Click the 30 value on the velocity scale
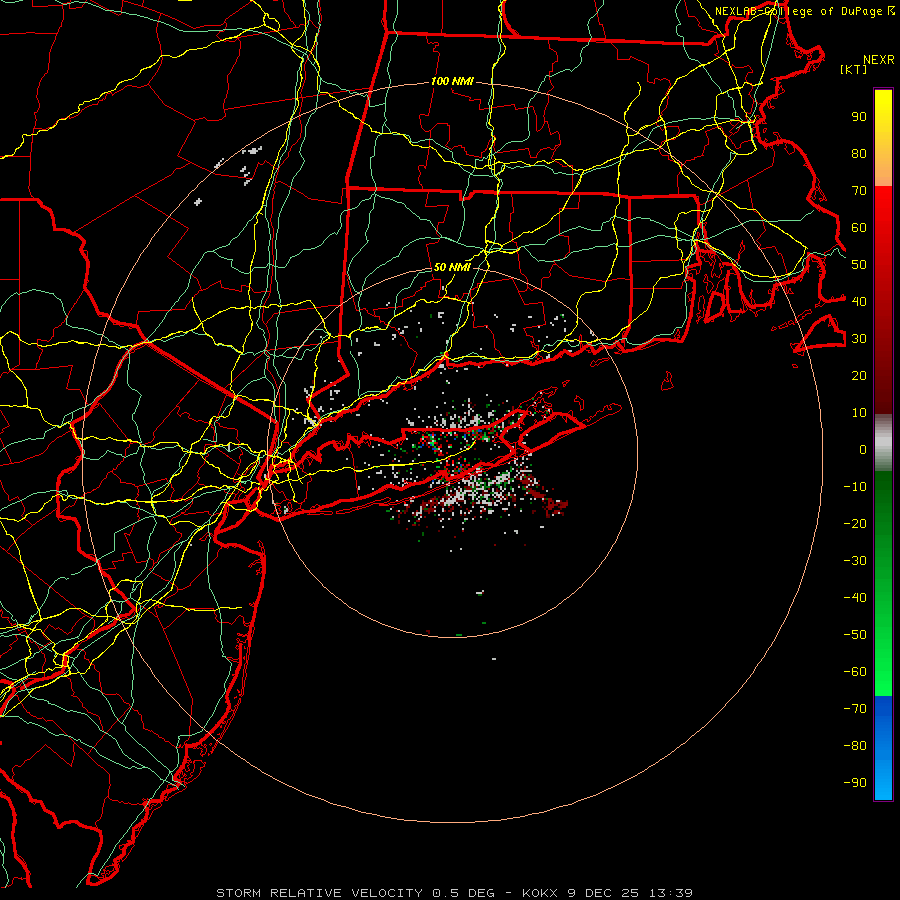Viewport: 900px width, 900px height. coord(859,339)
